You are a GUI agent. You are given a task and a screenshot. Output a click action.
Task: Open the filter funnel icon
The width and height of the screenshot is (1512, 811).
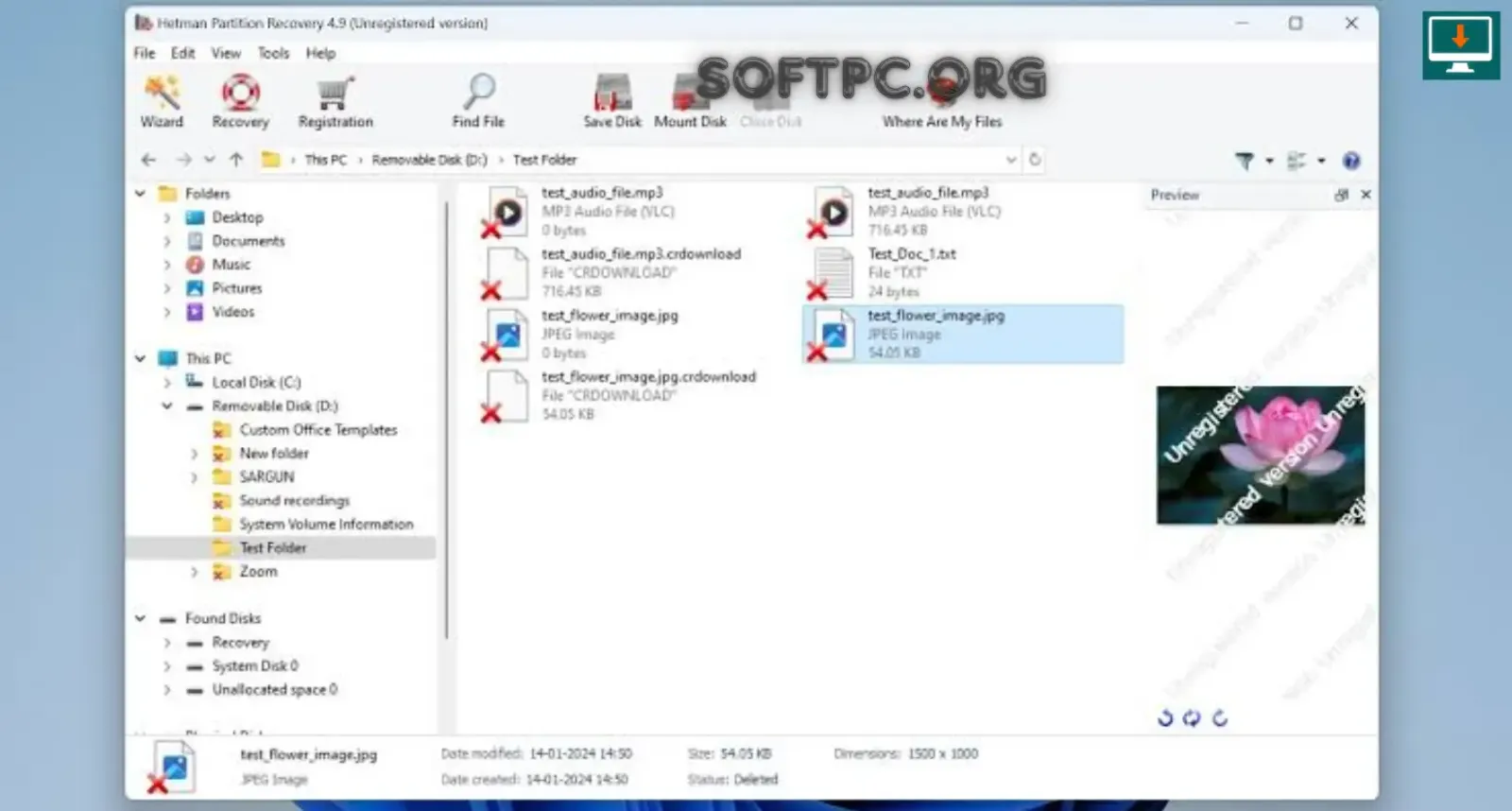point(1245,161)
